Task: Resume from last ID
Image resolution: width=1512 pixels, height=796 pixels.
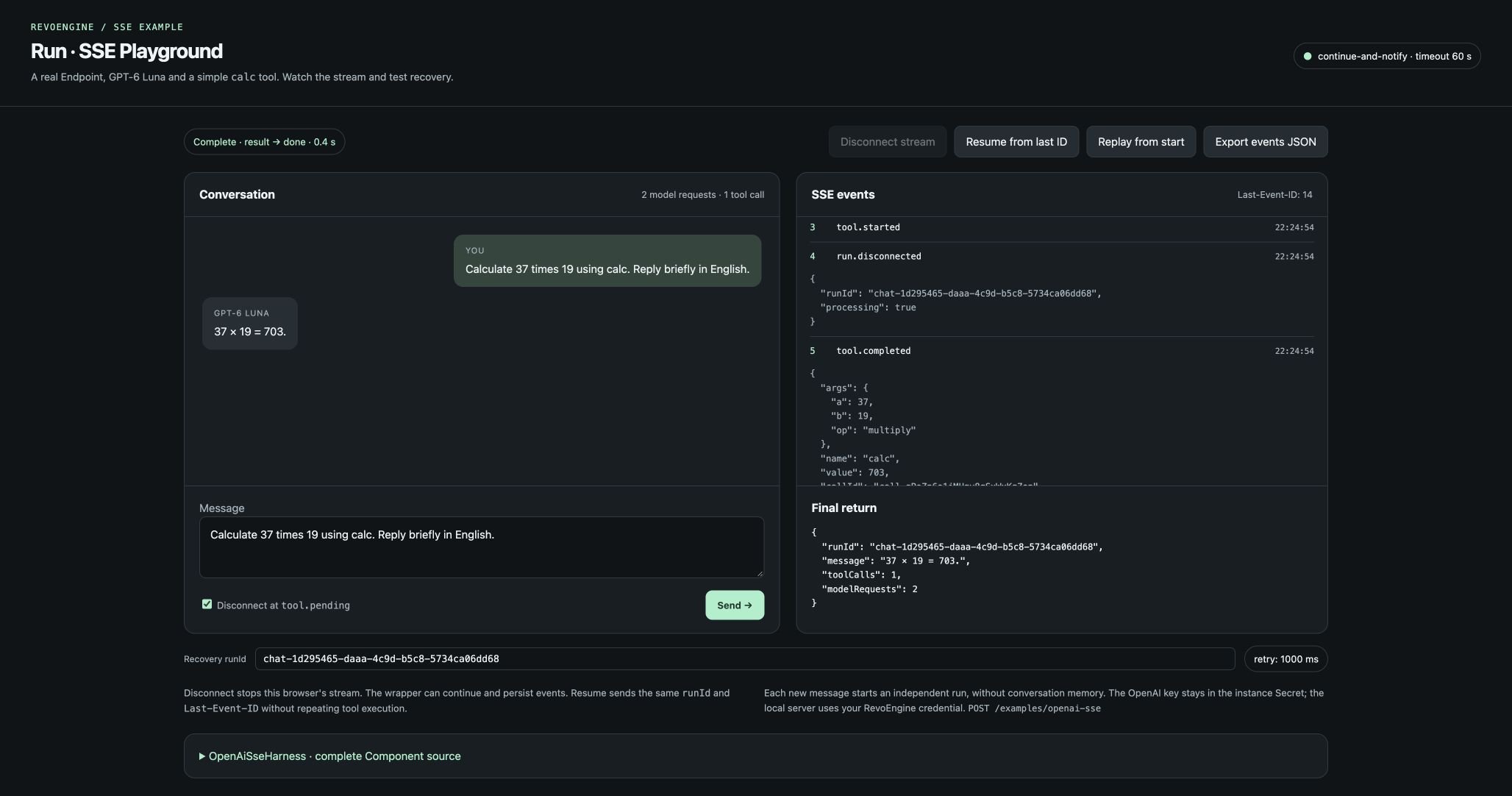Action: [1016, 142]
